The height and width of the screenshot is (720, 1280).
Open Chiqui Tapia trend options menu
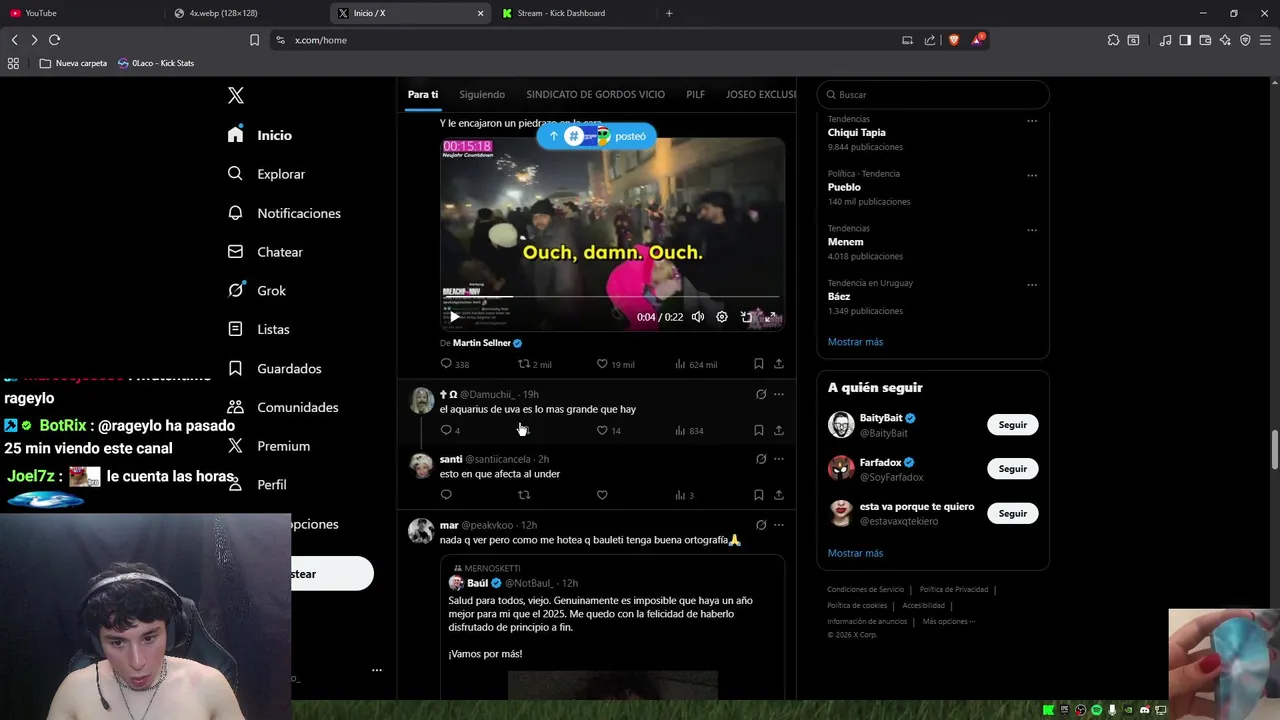[1032, 121]
